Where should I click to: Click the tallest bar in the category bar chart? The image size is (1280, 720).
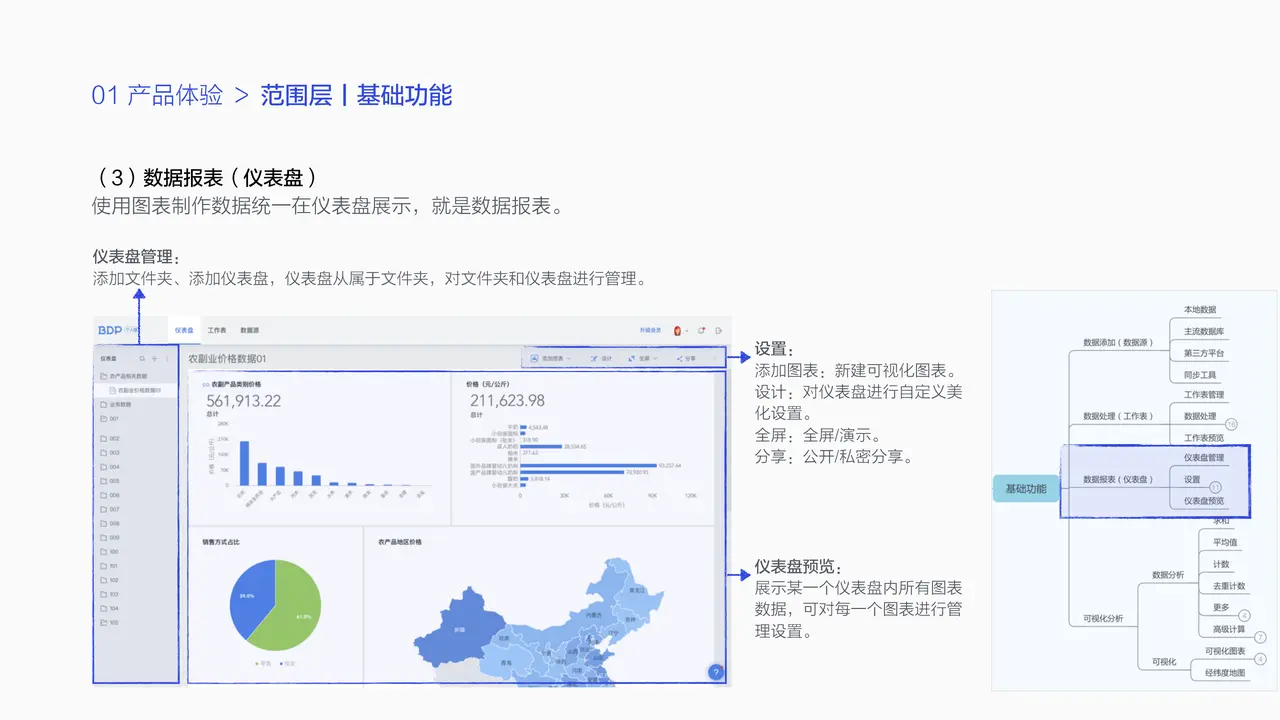point(244,463)
